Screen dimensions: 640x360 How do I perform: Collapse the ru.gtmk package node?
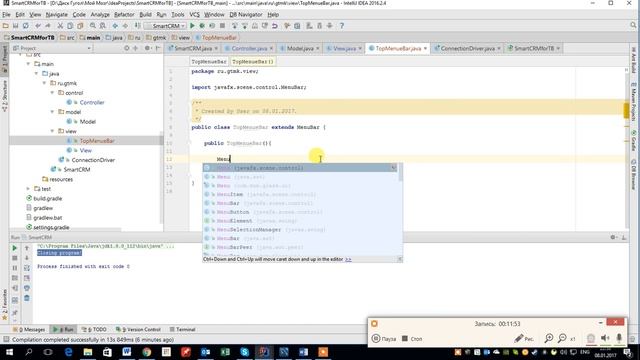(44, 83)
